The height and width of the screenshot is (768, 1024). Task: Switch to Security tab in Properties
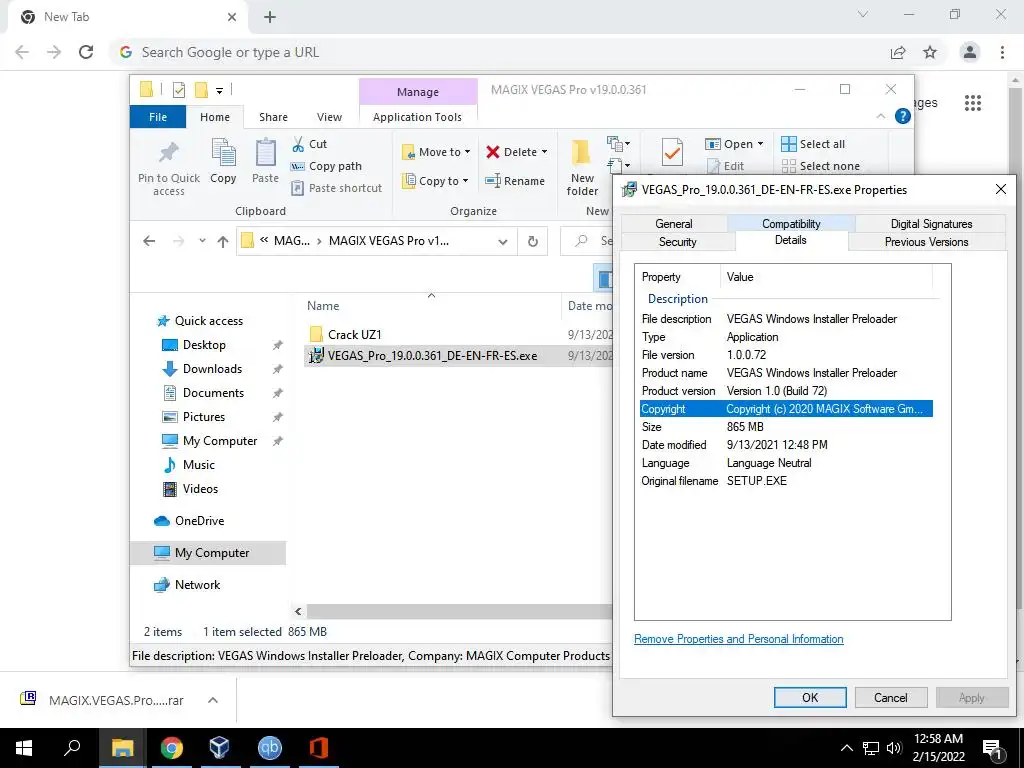(677, 242)
